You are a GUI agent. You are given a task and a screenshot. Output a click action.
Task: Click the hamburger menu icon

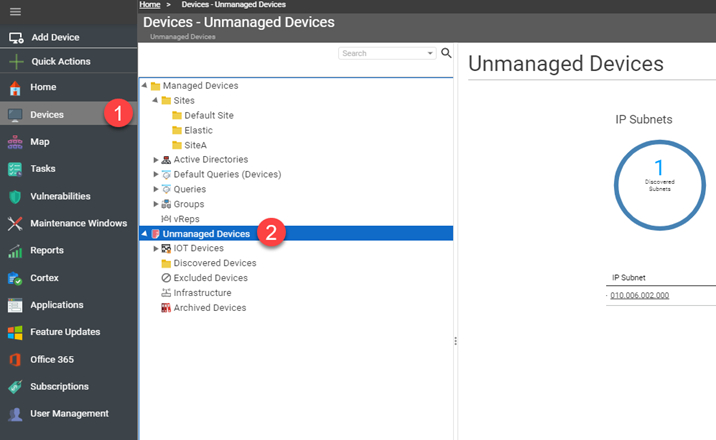point(15,11)
